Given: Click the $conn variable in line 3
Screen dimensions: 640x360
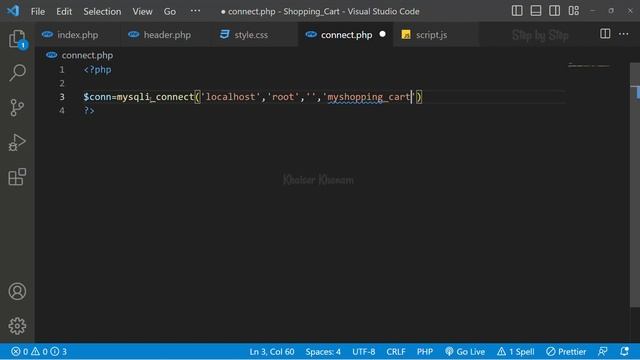Looking at the screenshot, I should (97, 97).
